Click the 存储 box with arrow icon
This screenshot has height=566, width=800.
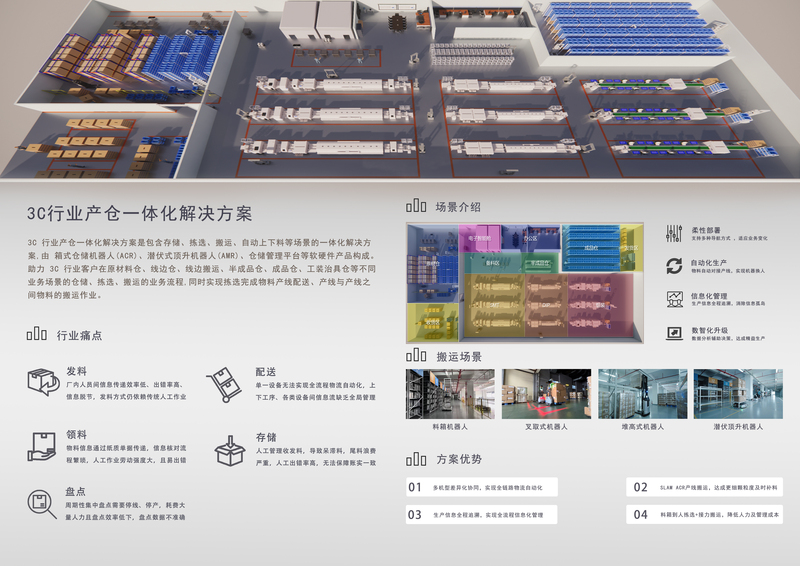coord(229,447)
